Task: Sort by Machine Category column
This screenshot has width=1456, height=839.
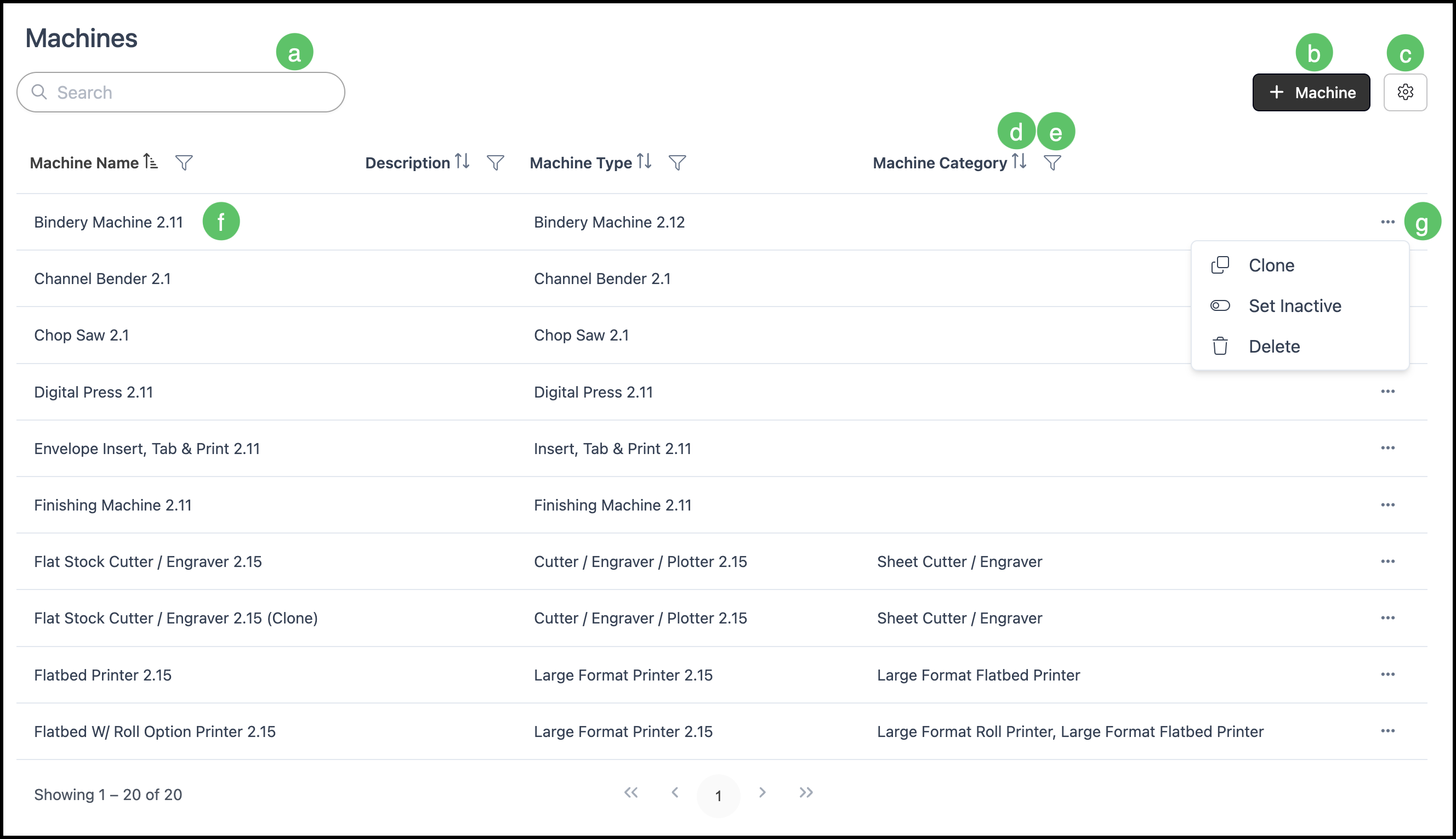Action: click(x=1019, y=161)
